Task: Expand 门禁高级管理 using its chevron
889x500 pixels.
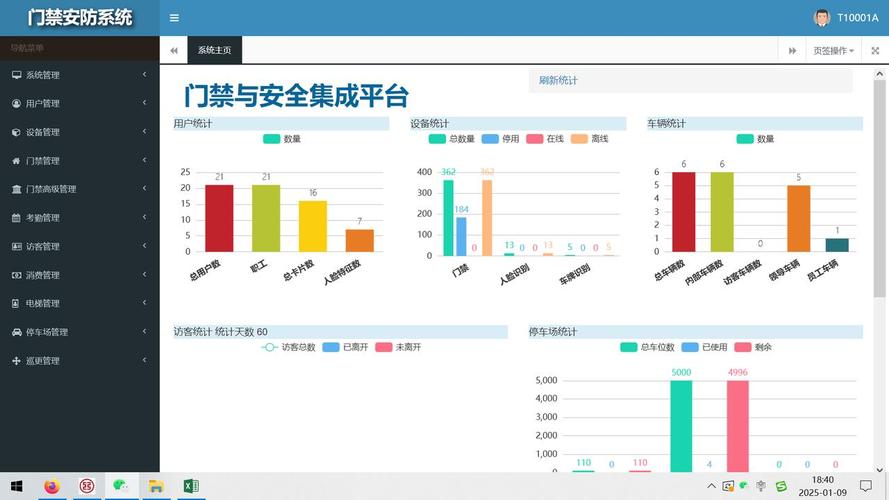Action: tap(145, 188)
